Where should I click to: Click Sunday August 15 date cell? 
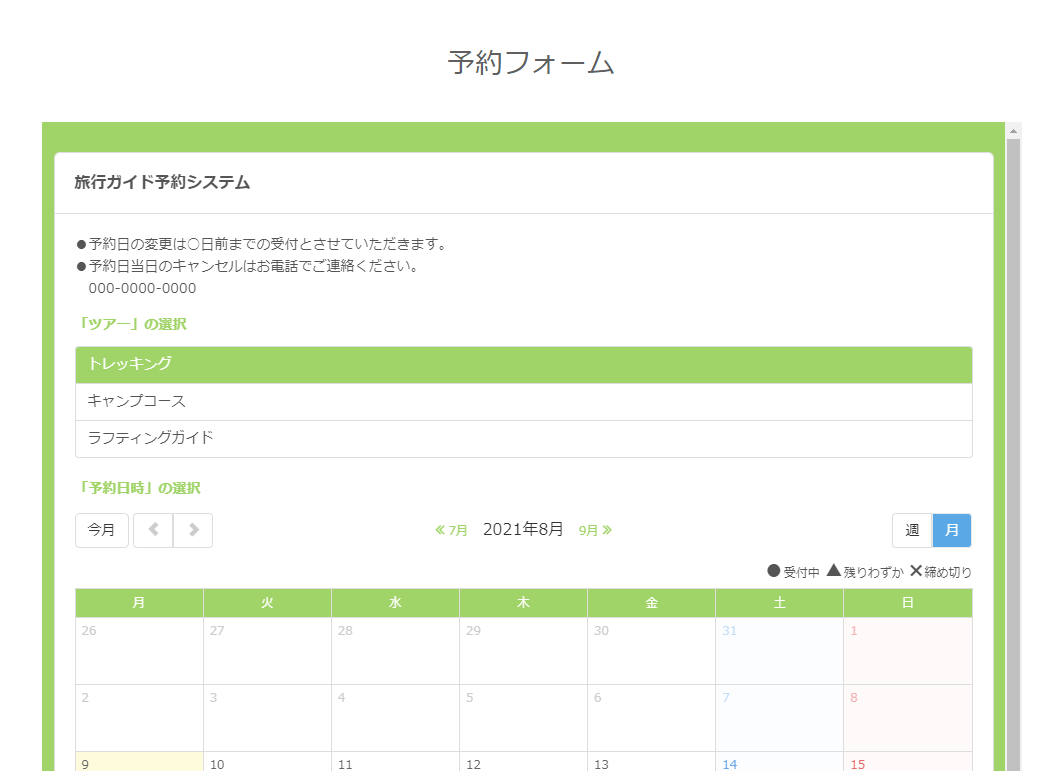(x=907, y=762)
